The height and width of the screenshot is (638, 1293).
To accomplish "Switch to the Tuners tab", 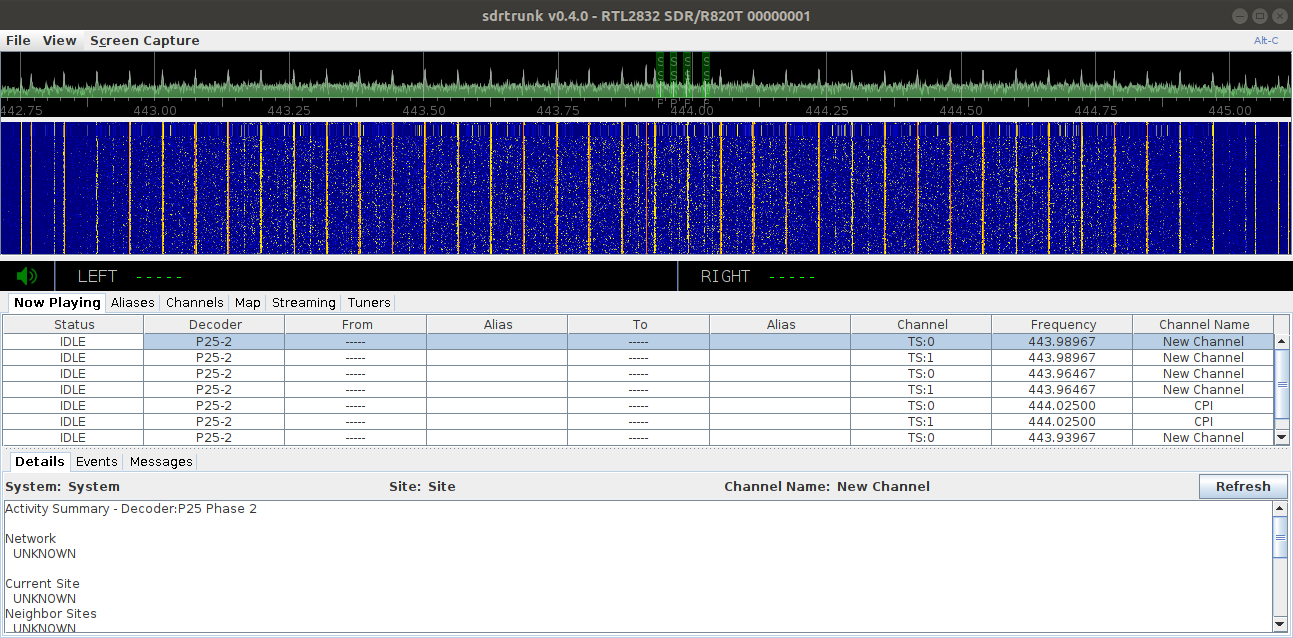I will [368, 302].
